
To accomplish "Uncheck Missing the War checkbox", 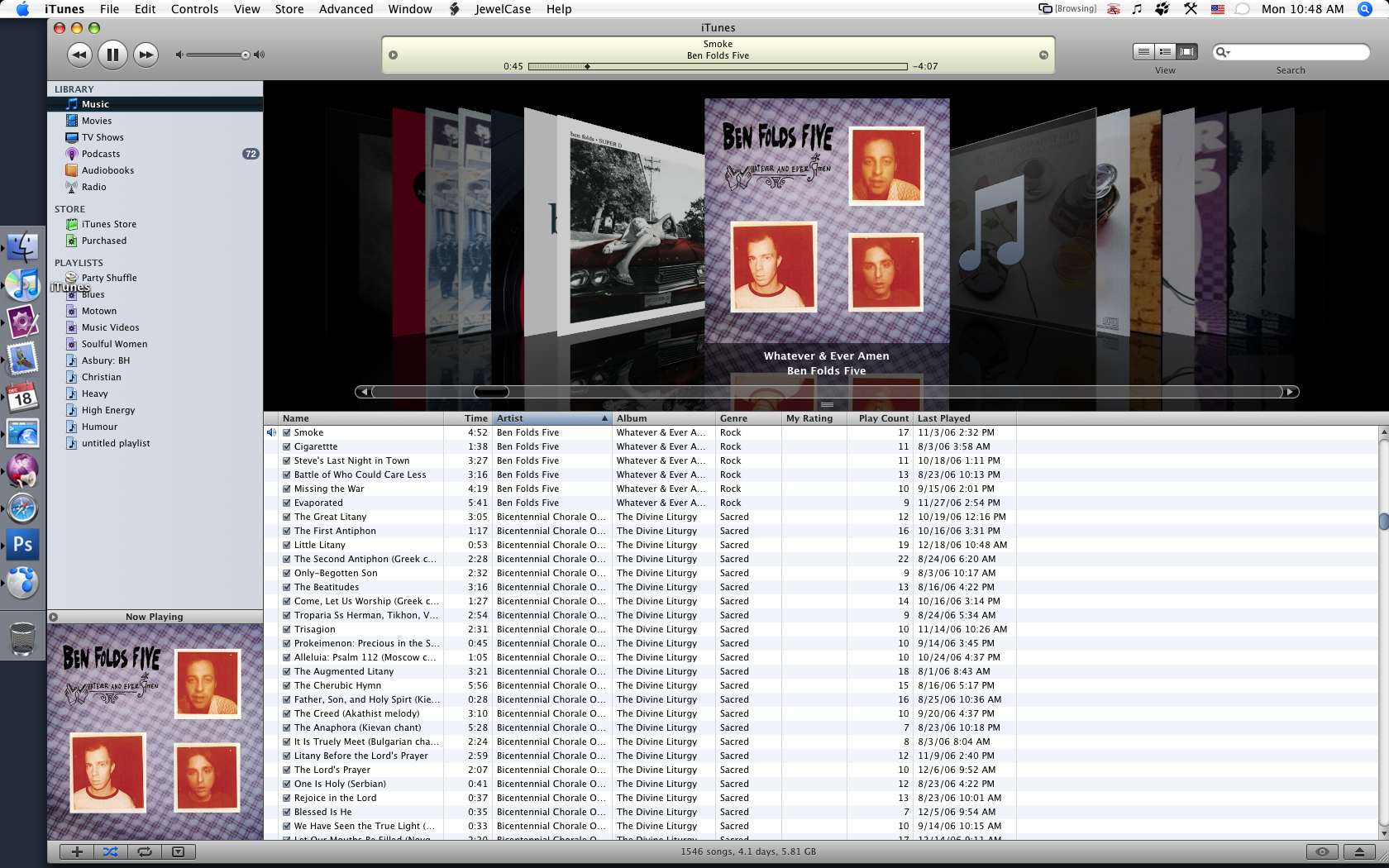I will [x=287, y=489].
